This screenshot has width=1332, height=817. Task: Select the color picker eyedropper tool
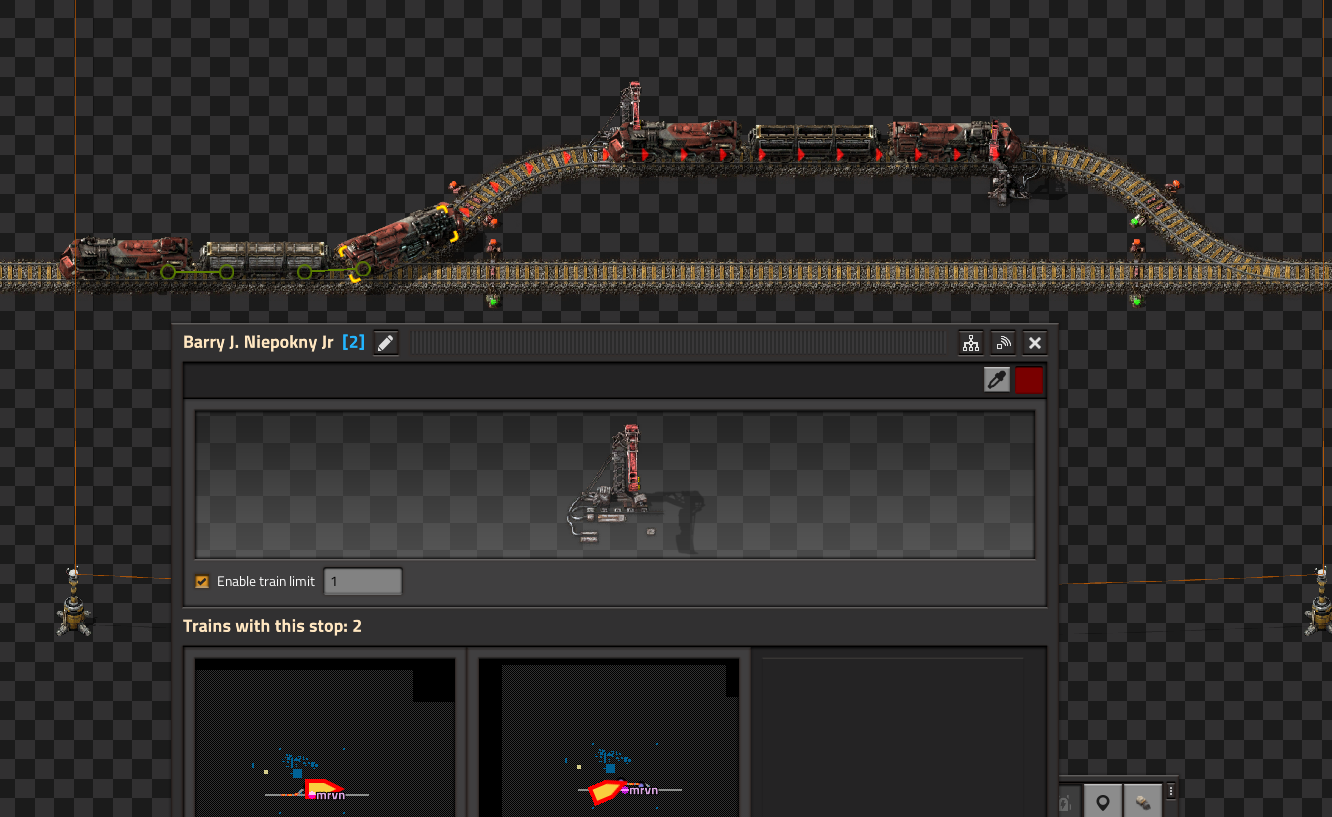point(997,380)
